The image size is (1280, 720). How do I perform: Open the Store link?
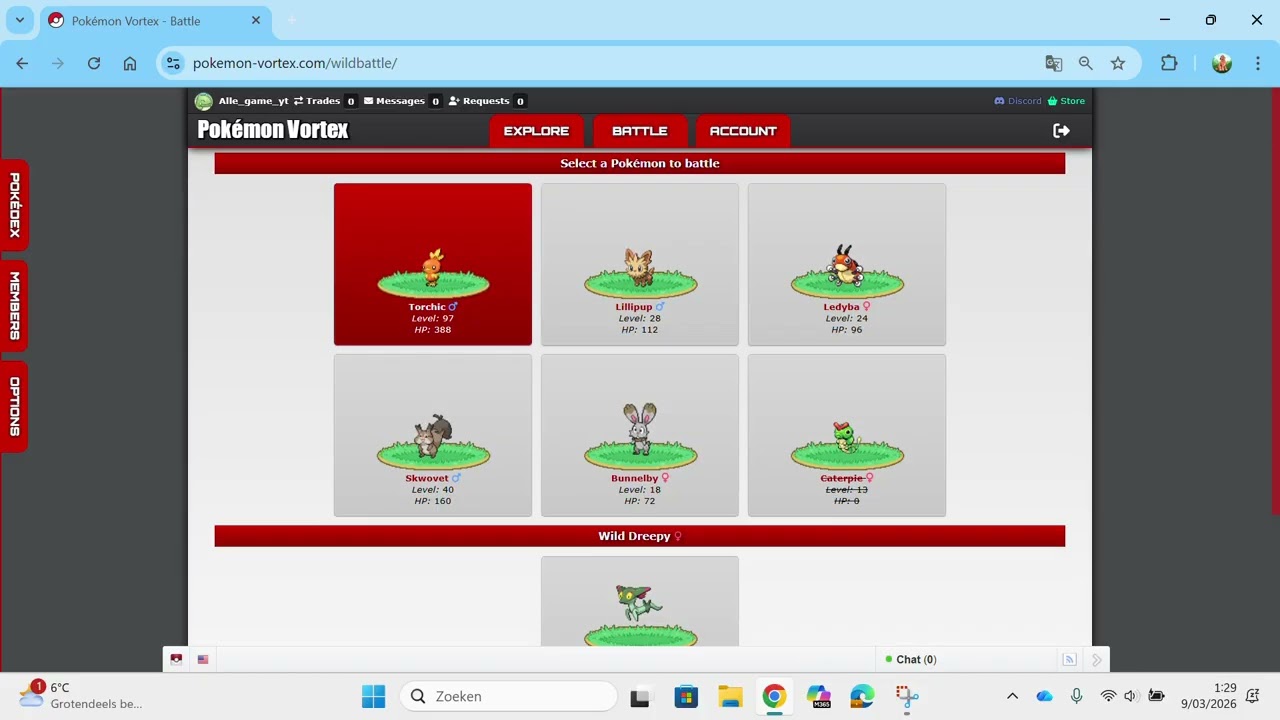point(1066,101)
